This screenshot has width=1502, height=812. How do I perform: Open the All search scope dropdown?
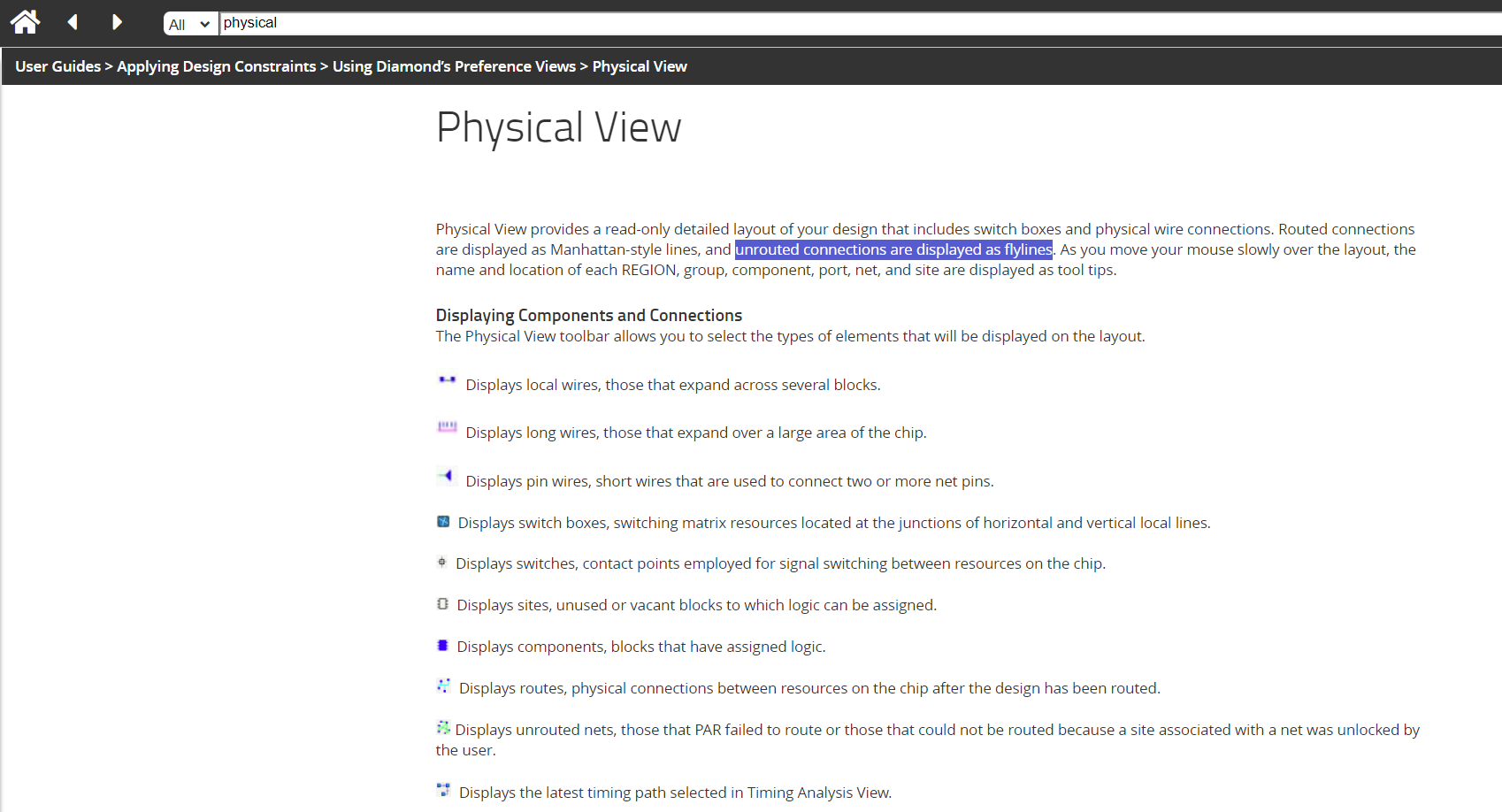point(190,24)
